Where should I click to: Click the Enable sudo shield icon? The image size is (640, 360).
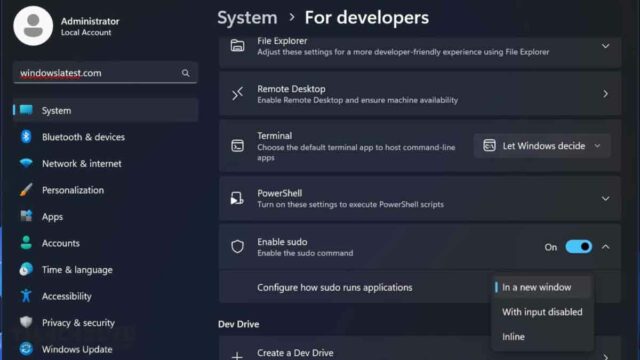tap(238, 247)
